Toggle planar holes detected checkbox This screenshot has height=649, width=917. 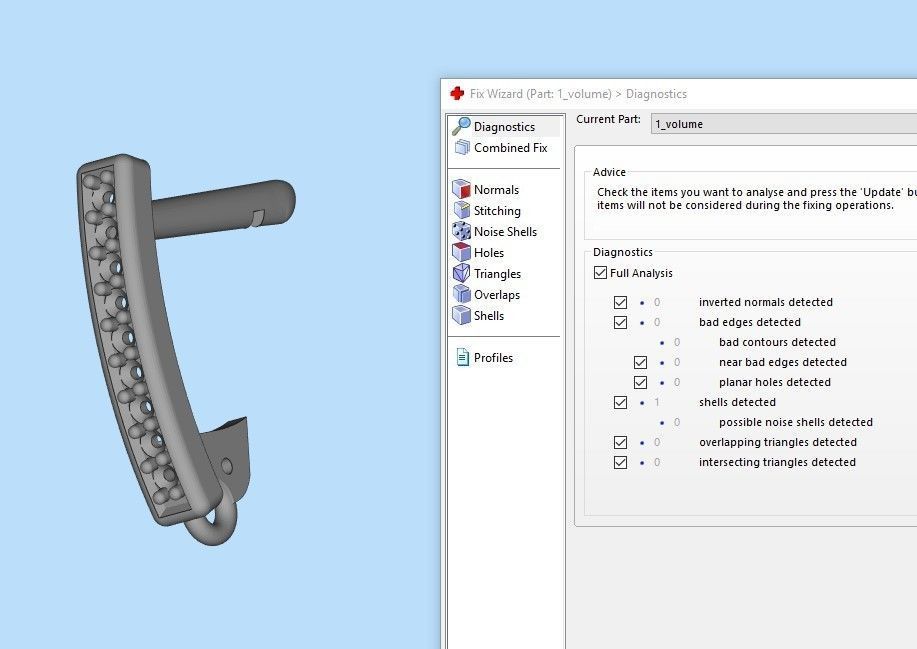click(640, 382)
